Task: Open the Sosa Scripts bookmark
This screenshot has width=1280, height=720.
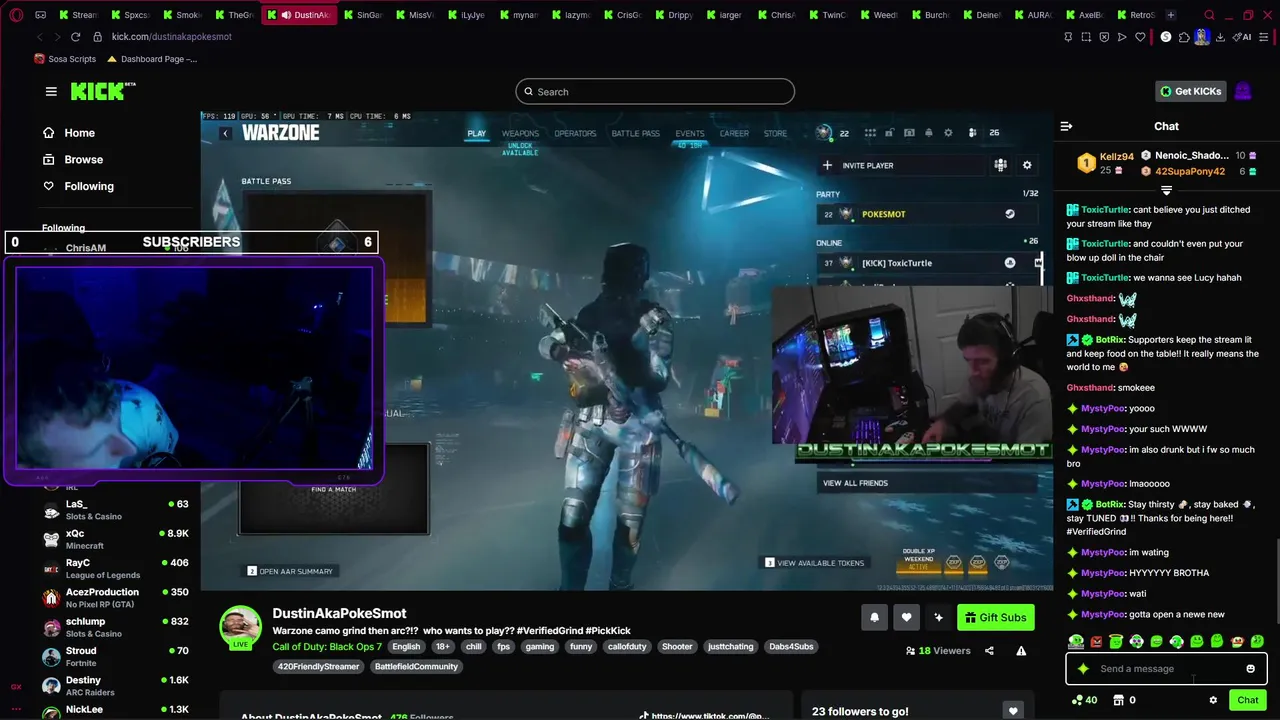Action: coord(64,59)
